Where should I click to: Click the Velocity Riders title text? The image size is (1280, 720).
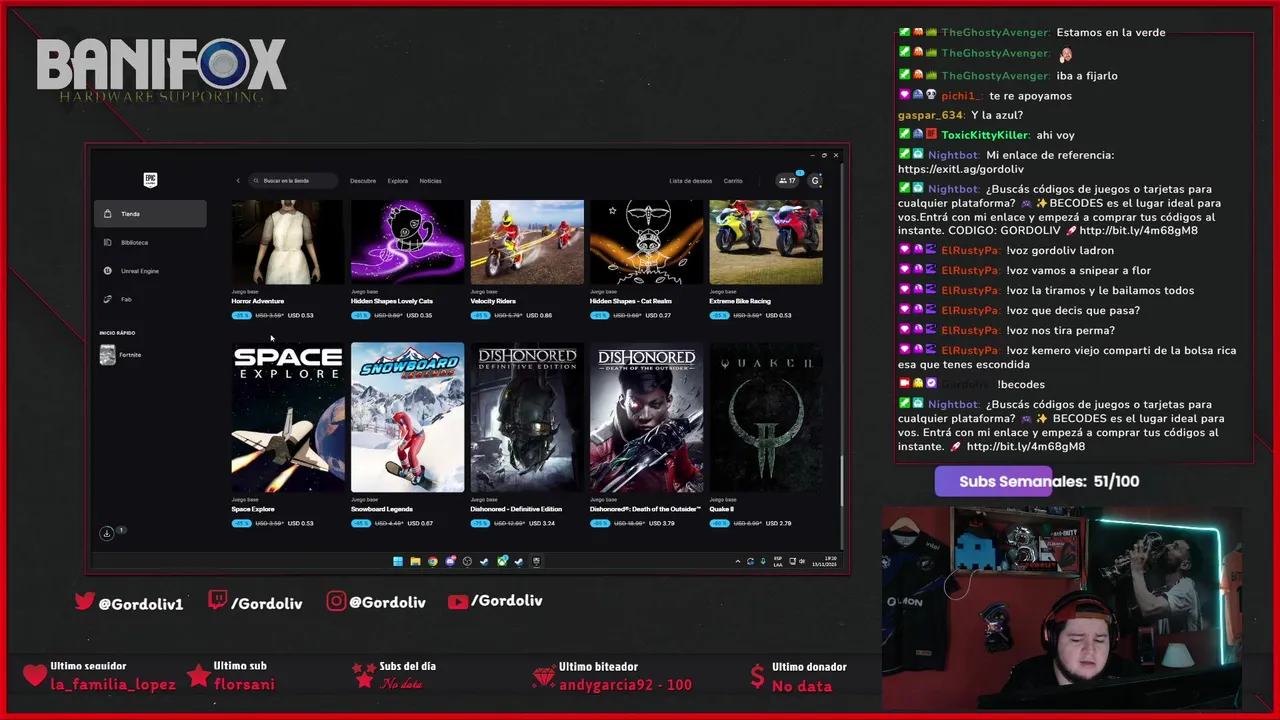[x=493, y=301]
